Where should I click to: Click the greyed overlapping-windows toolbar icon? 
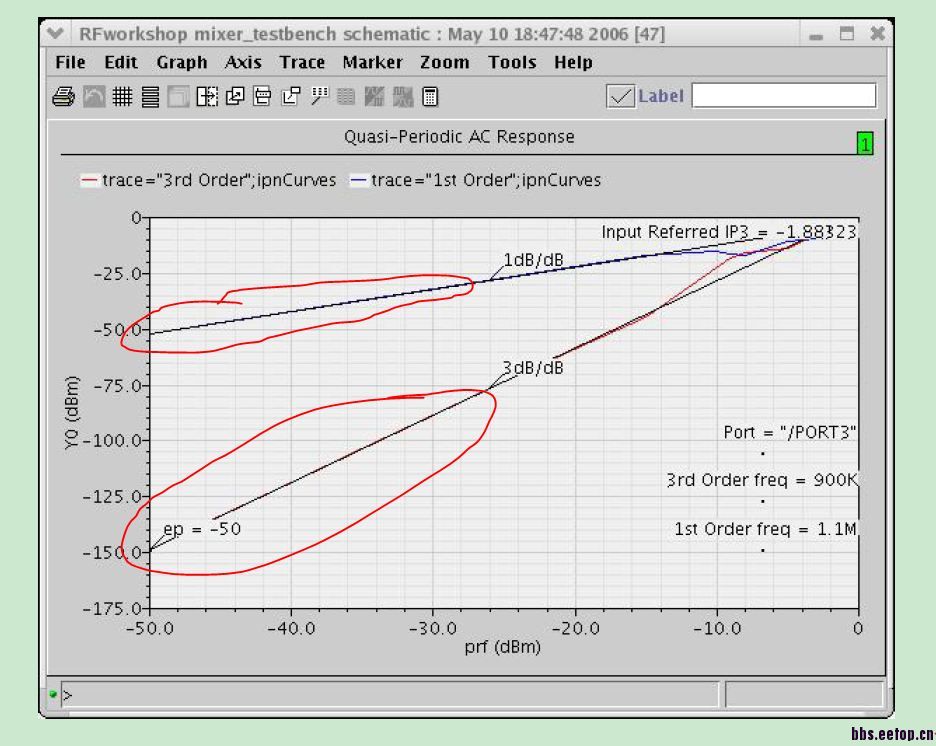click(x=178, y=97)
